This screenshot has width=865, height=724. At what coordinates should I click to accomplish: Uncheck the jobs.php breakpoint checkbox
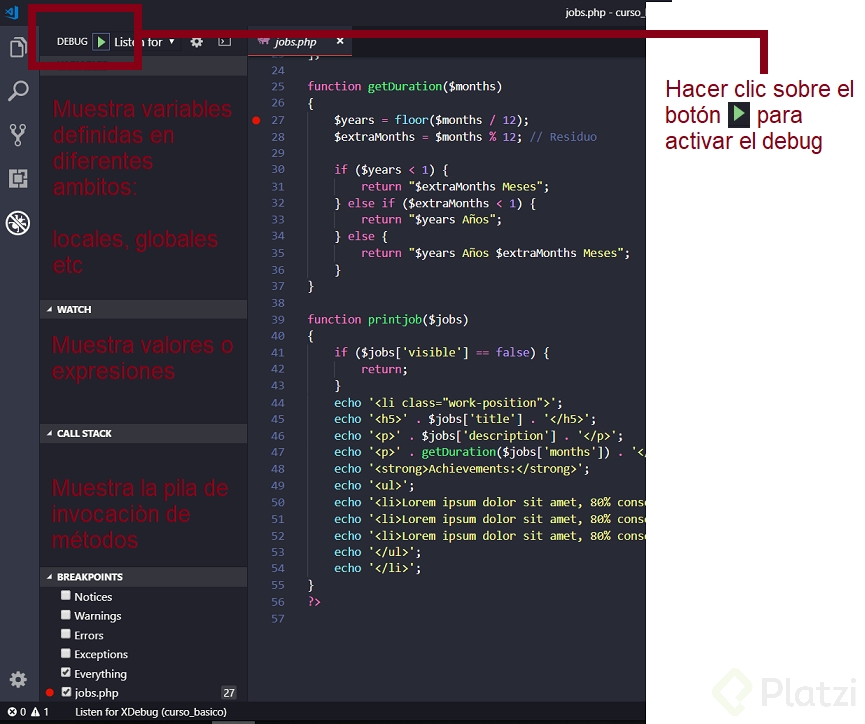pyautogui.click(x=66, y=692)
